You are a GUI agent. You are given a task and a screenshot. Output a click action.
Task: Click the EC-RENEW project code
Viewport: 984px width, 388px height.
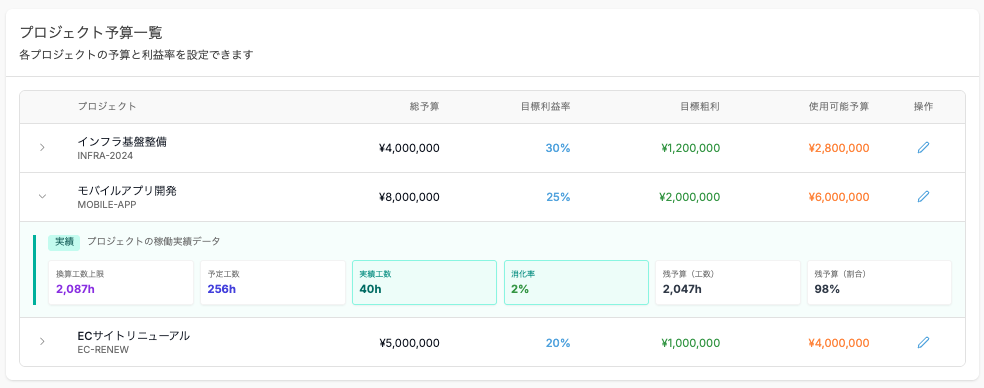104,350
